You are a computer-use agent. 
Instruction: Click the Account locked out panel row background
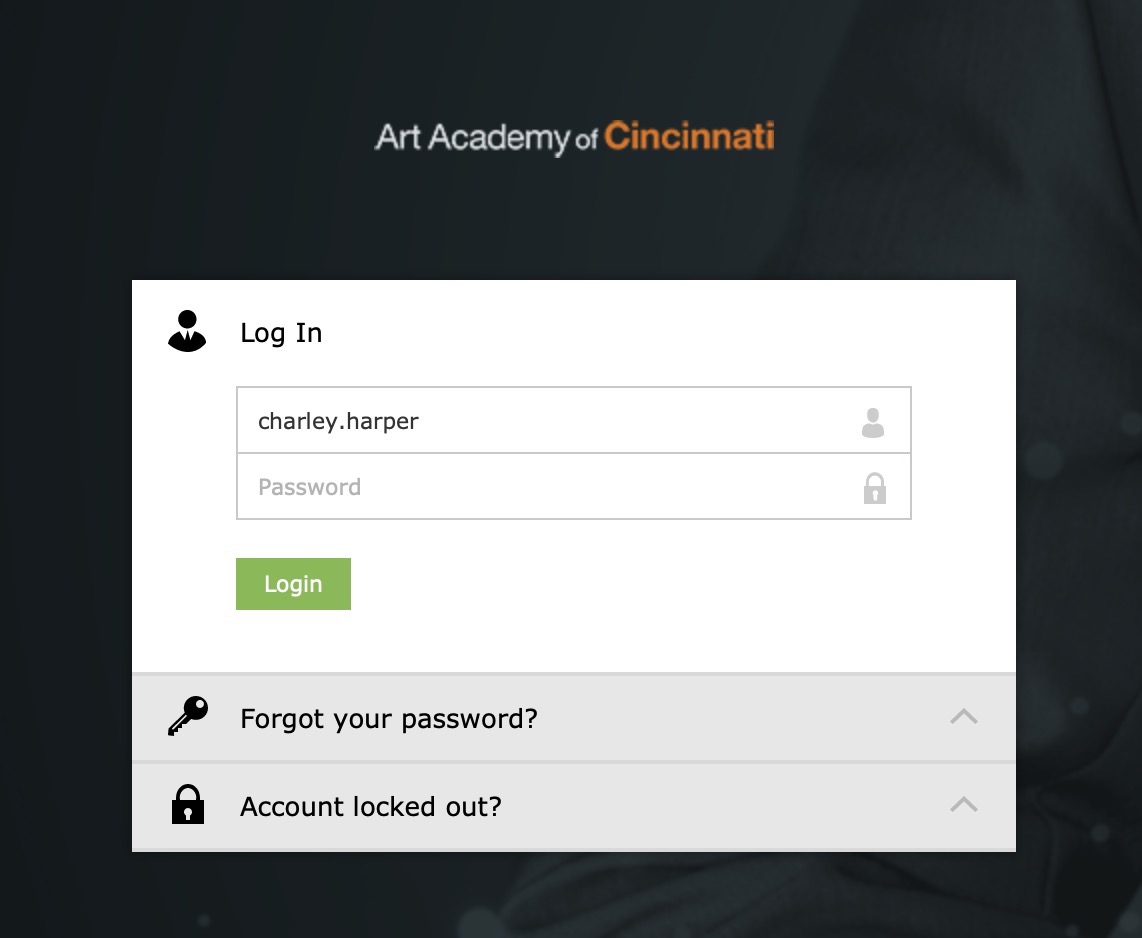pos(573,806)
